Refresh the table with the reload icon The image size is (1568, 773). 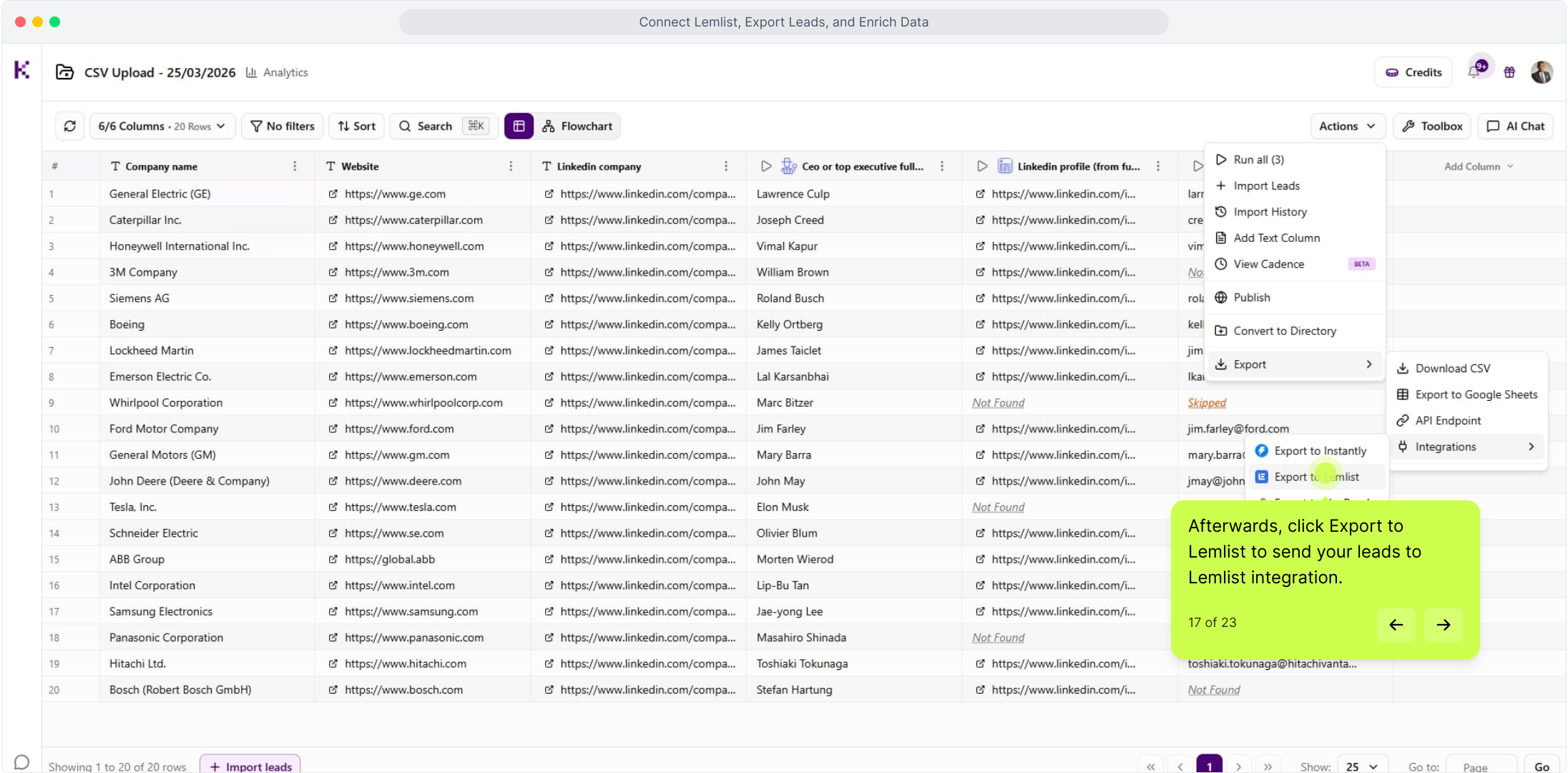point(70,126)
